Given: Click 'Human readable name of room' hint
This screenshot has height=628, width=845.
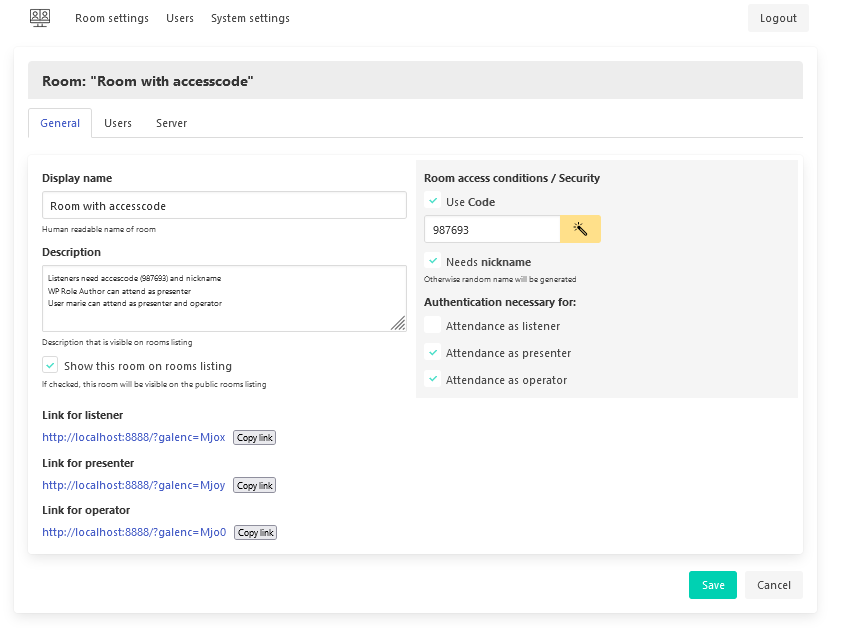Looking at the screenshot, I should click(99, 229).
